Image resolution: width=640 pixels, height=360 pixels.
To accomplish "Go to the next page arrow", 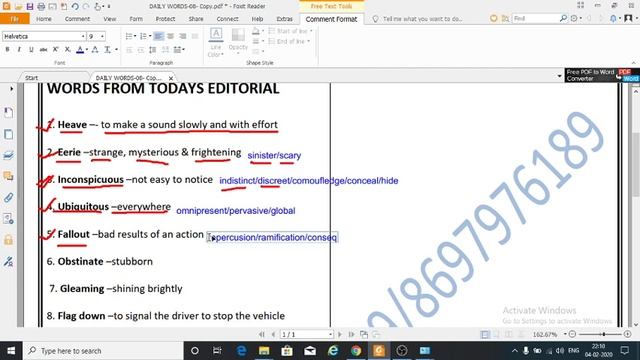I will (x=340, y=334).
